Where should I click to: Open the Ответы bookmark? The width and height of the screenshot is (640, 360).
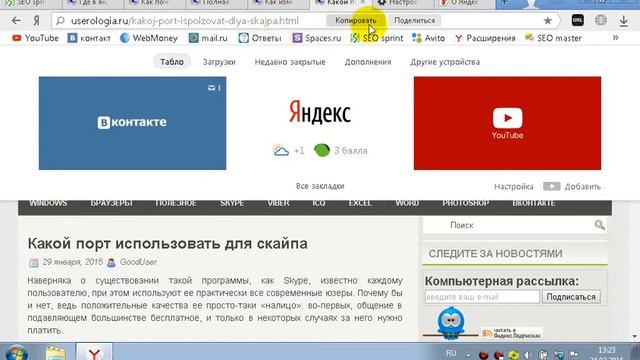tap(260, 38)
